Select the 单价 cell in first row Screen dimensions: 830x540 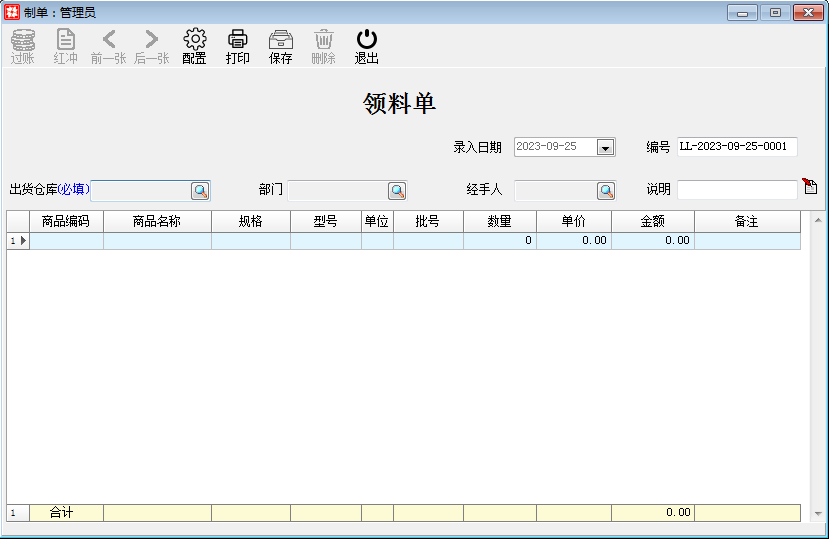(573, 241)
